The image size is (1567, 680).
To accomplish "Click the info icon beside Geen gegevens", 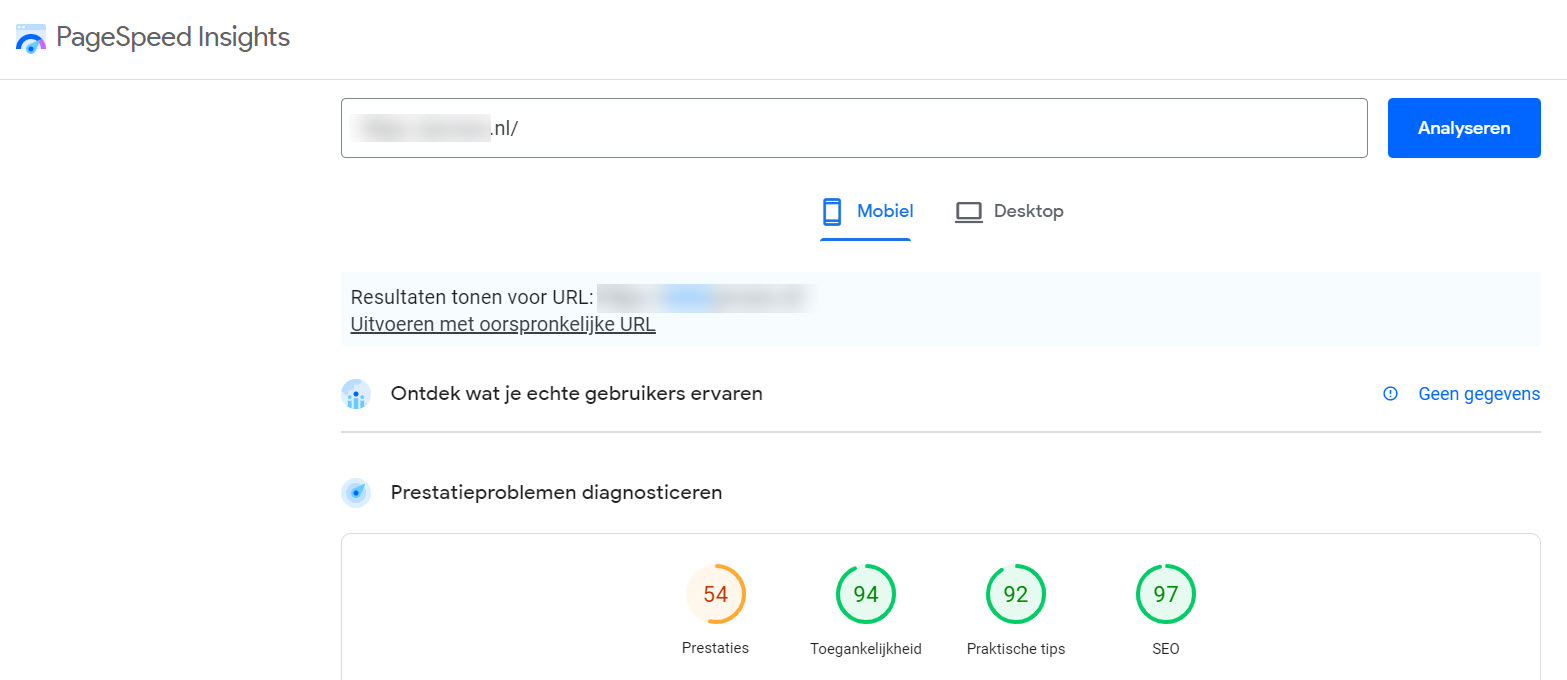I will pos(1390,394).
